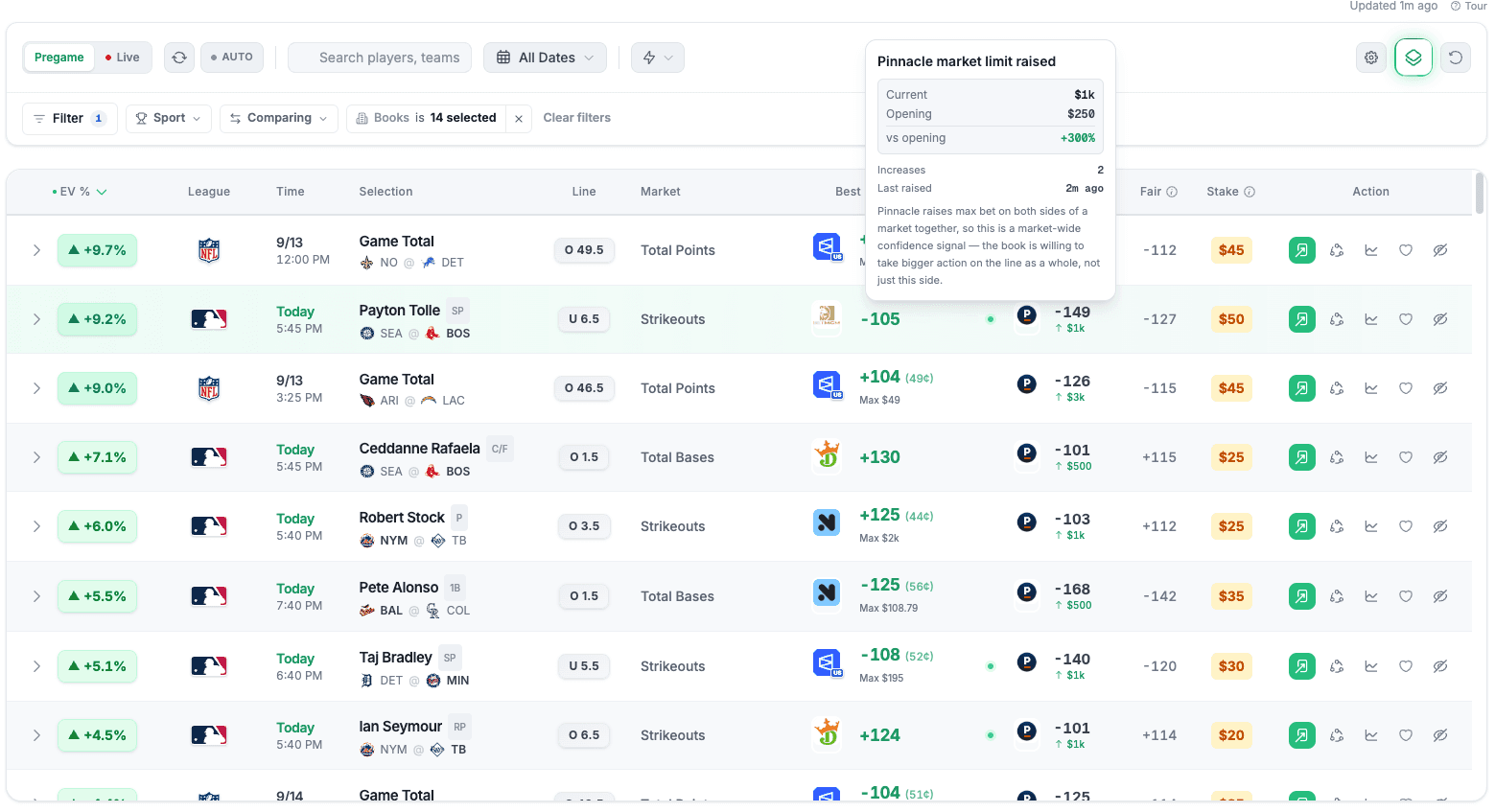Image resolution: width=1495 pixels, height=812 pixels.
Task: Click the $50 stake swatch for Payton Tolle
Action: (1231, 319)
